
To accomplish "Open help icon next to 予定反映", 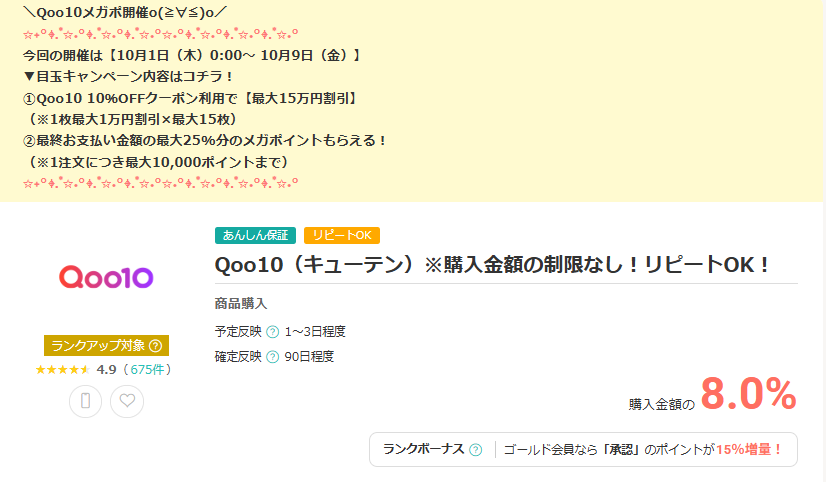I will point(272,332).
